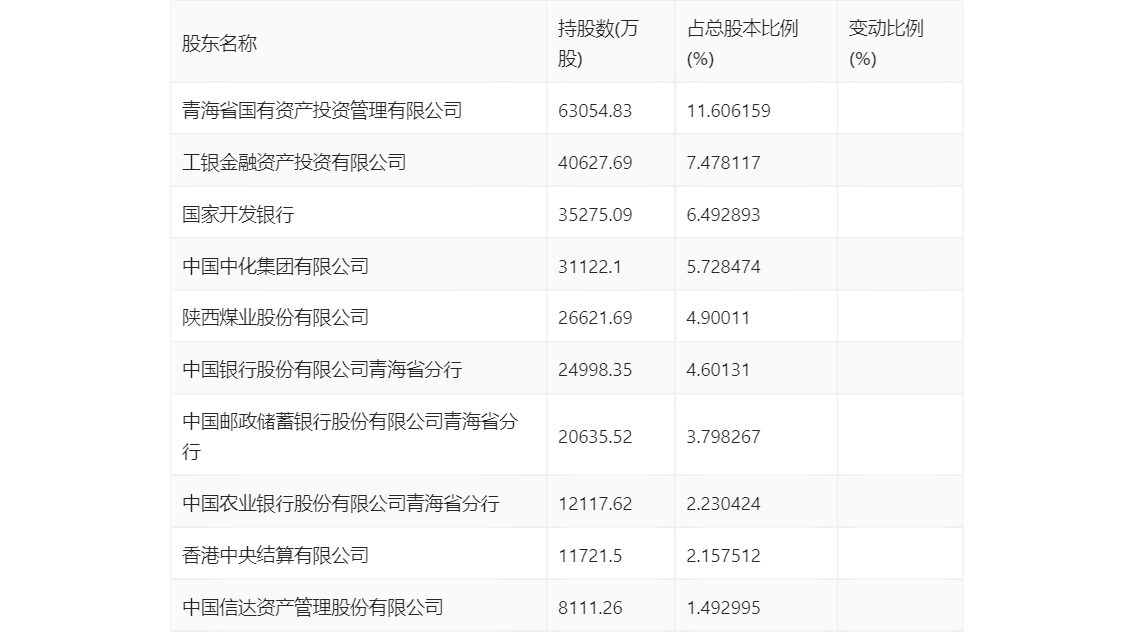The height and width of the screenshot is (632, 1134).
Task: Select 陕西煤业股份有限公司 shareholder name
Action: click(276, 317)
